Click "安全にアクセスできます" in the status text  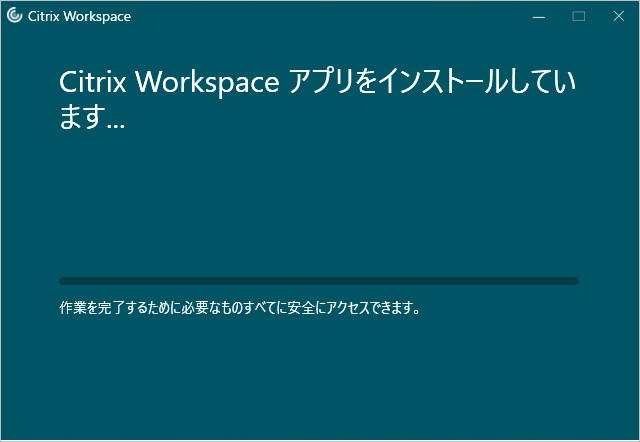click(356, 308)
